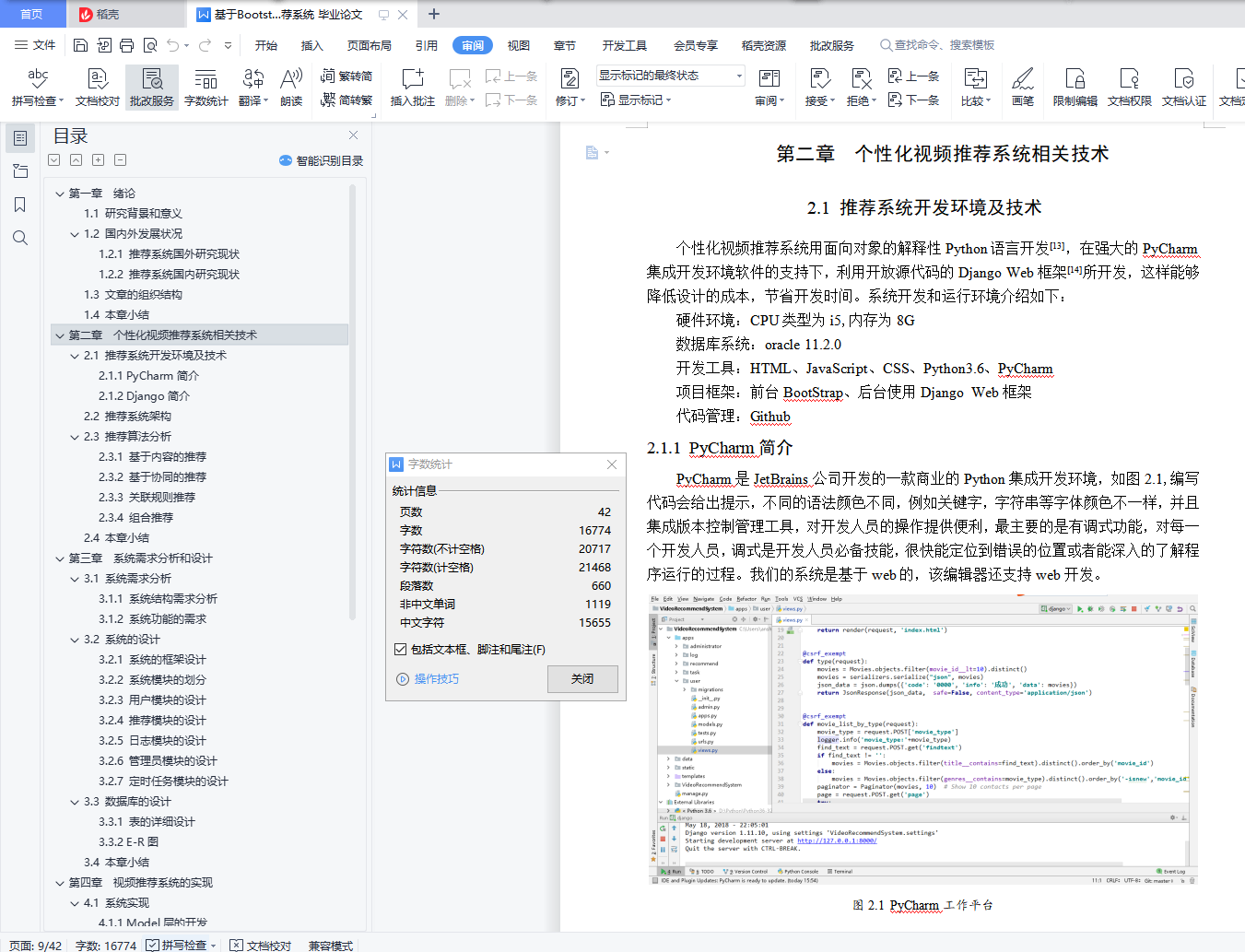The height and width of the screenshot is (952, 1245).
Task: Open 限制编辑 restrict editing
Action: [x=1075, y=88]
